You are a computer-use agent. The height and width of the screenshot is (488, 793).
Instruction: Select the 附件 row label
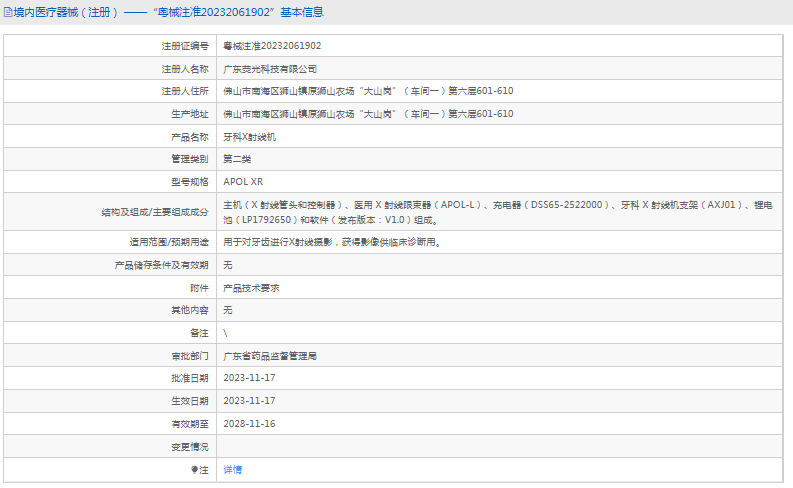tap(199, 288)
